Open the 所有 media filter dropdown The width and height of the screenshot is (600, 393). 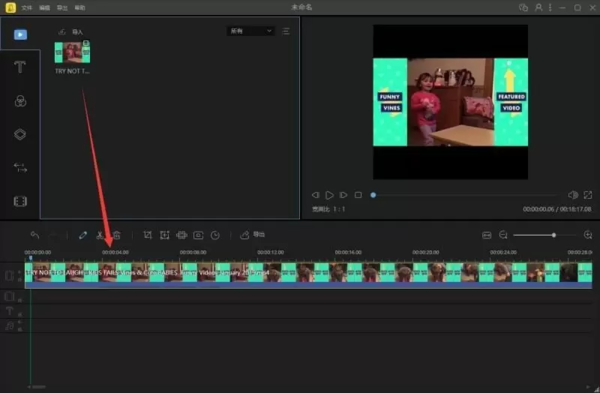pos(251,31)
